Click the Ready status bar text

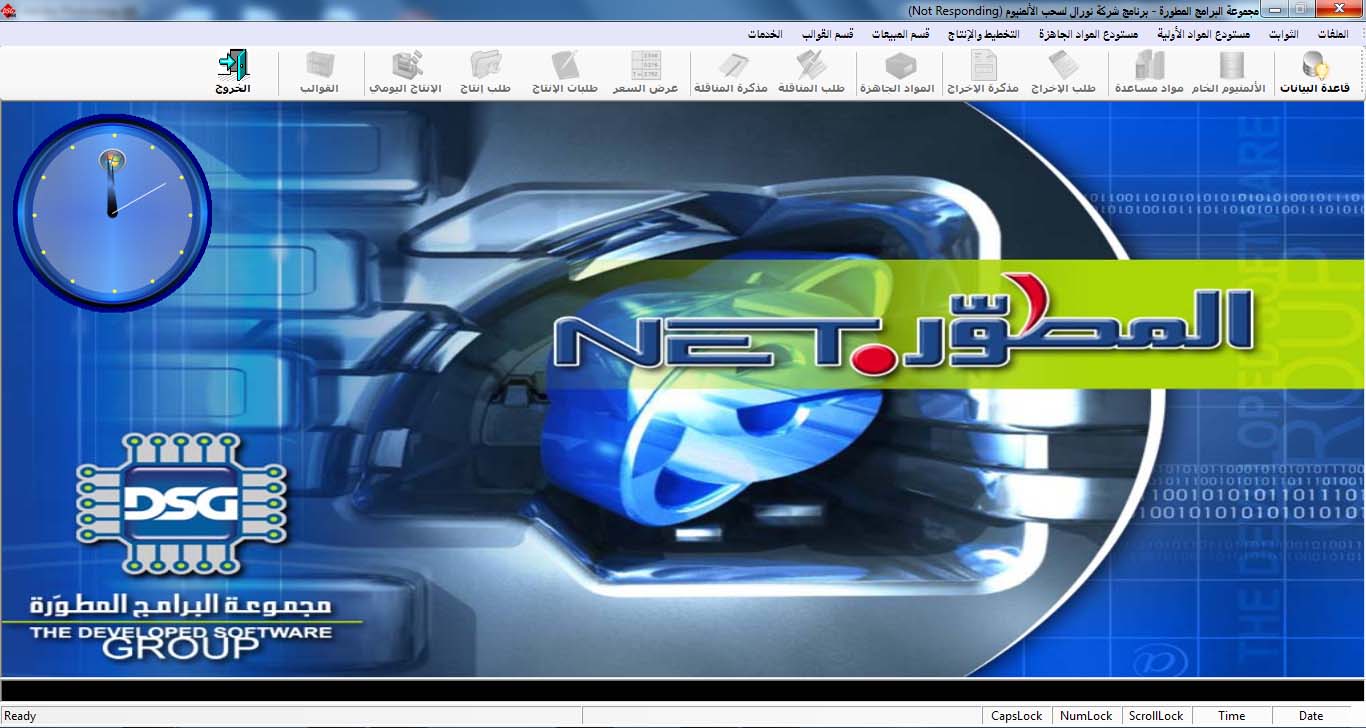21,716
